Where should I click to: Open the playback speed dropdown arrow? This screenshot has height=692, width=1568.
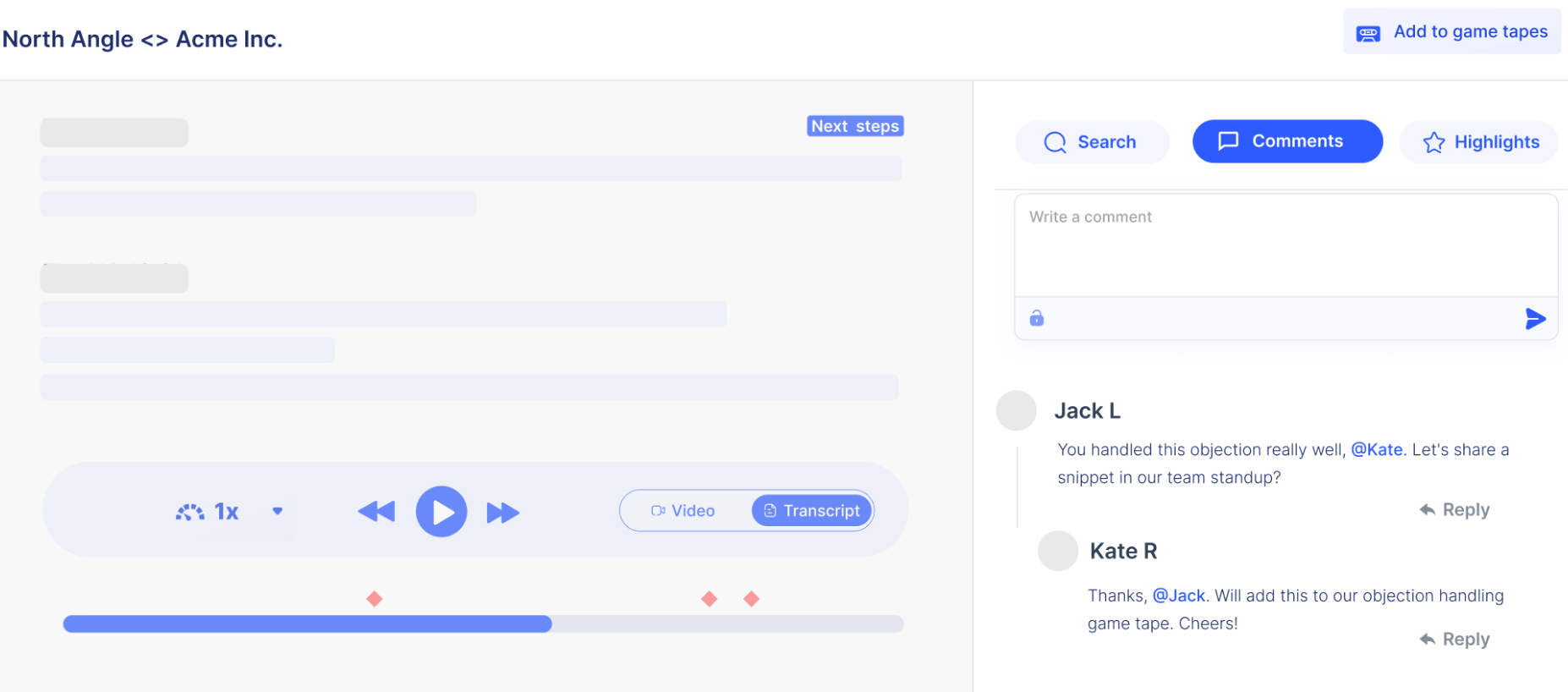[x=277, y=511]
